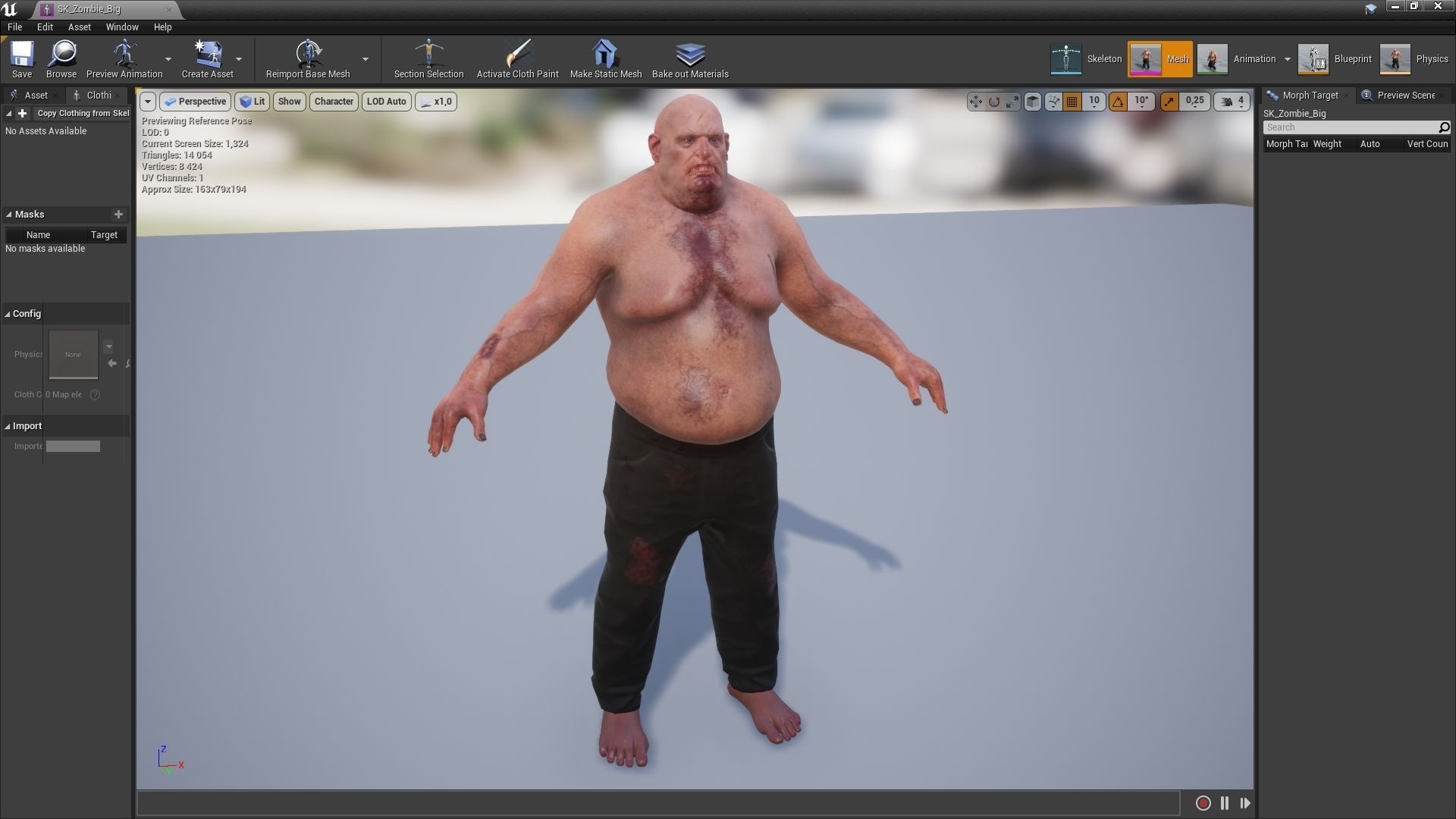Collapse the Import section
This screenshot has height=819, width=1456.
pyautogui.click(x=8, y=426)
